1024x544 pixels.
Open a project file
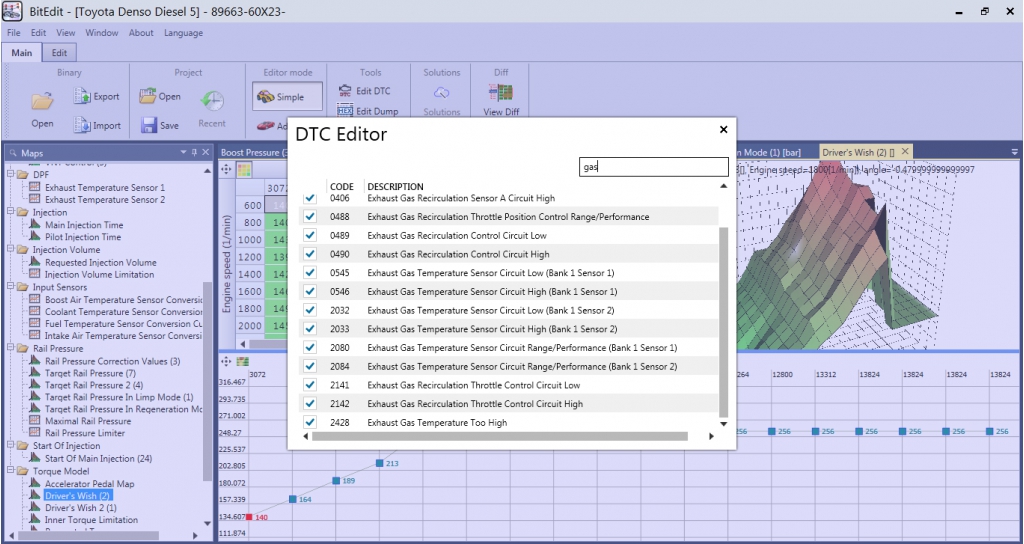coord(160,97)
